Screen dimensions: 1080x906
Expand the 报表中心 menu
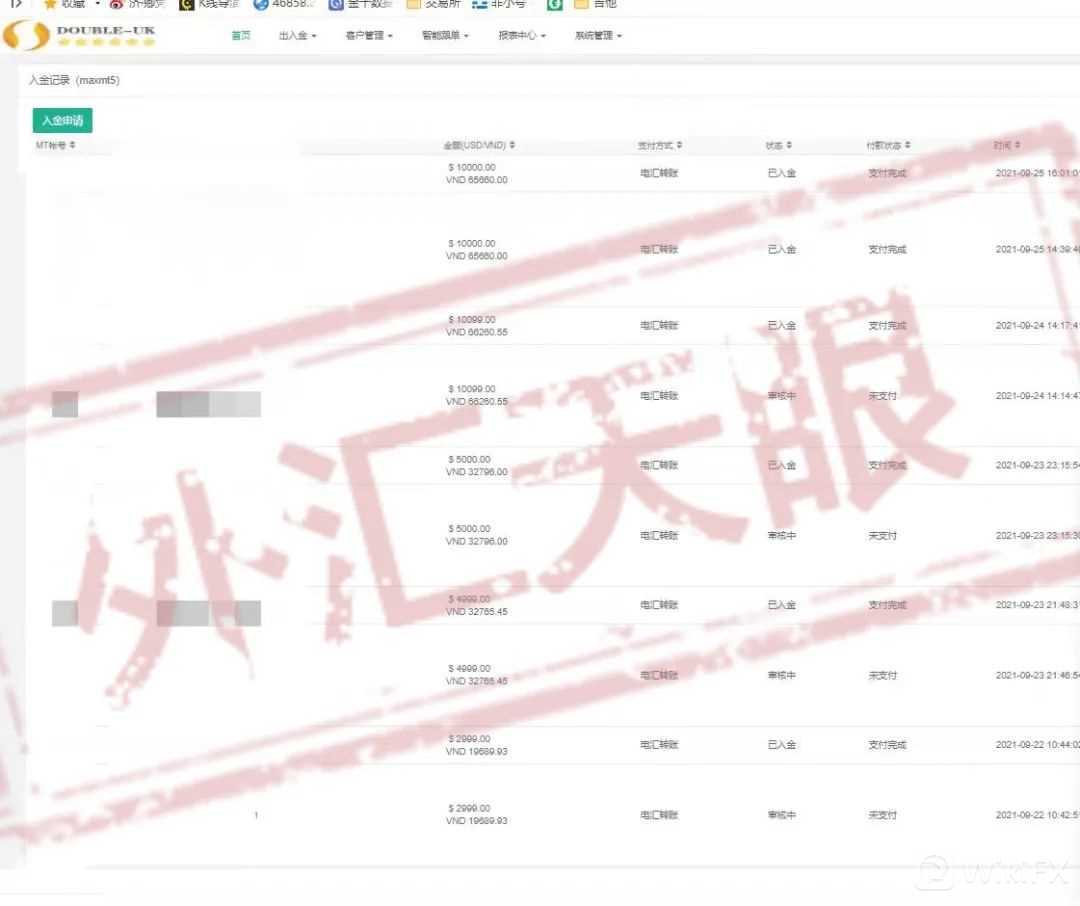pyautogui.click(x=522, y=35)
